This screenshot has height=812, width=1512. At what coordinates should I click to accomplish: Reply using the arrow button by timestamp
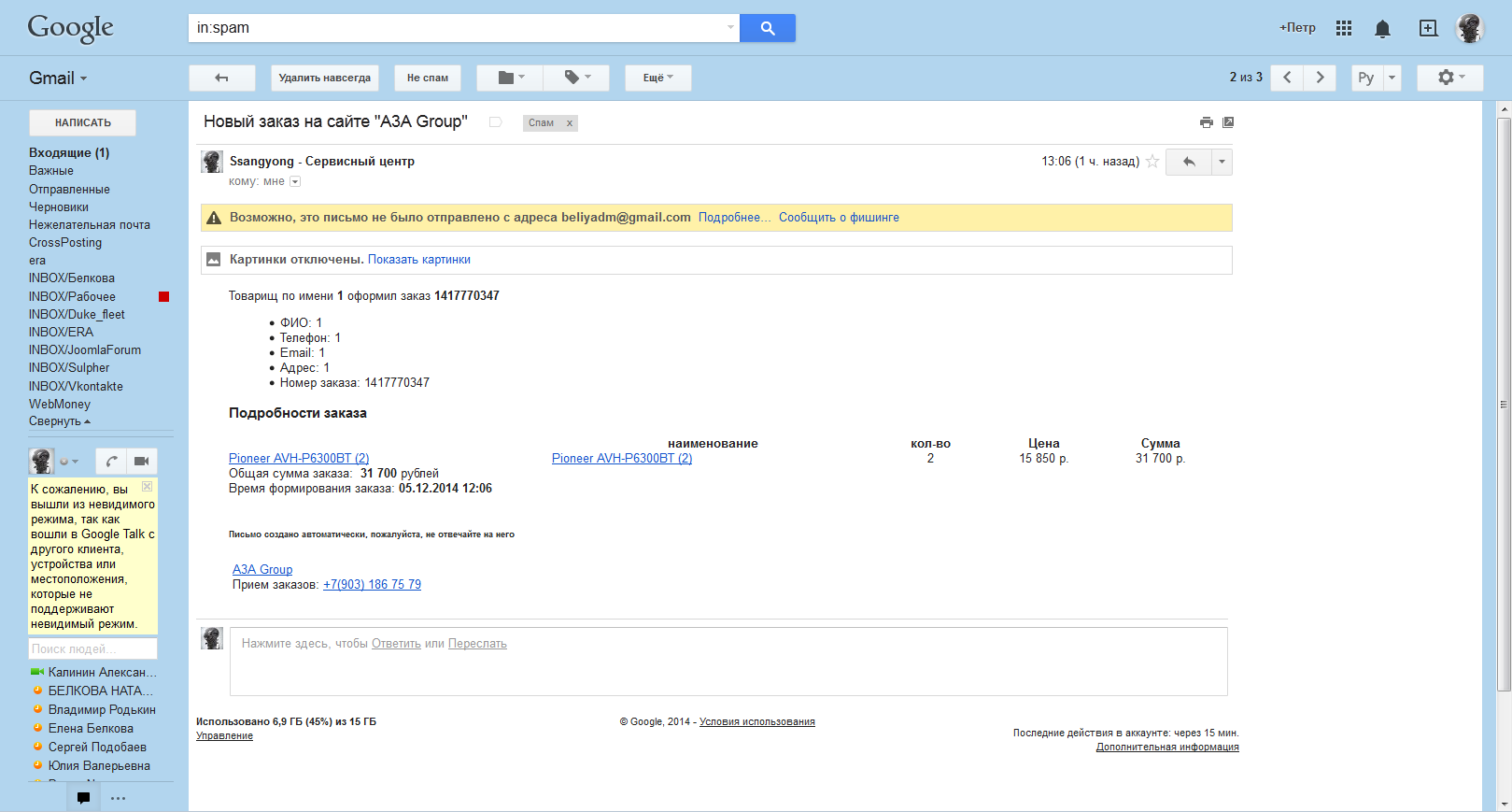tap(1189, 162)
